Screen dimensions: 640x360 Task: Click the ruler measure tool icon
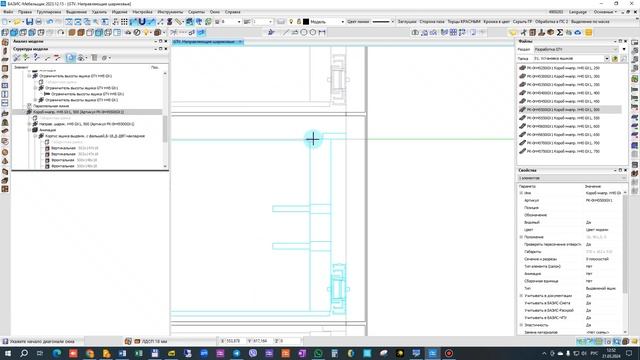pyautogui.click(x=179, y=22)
